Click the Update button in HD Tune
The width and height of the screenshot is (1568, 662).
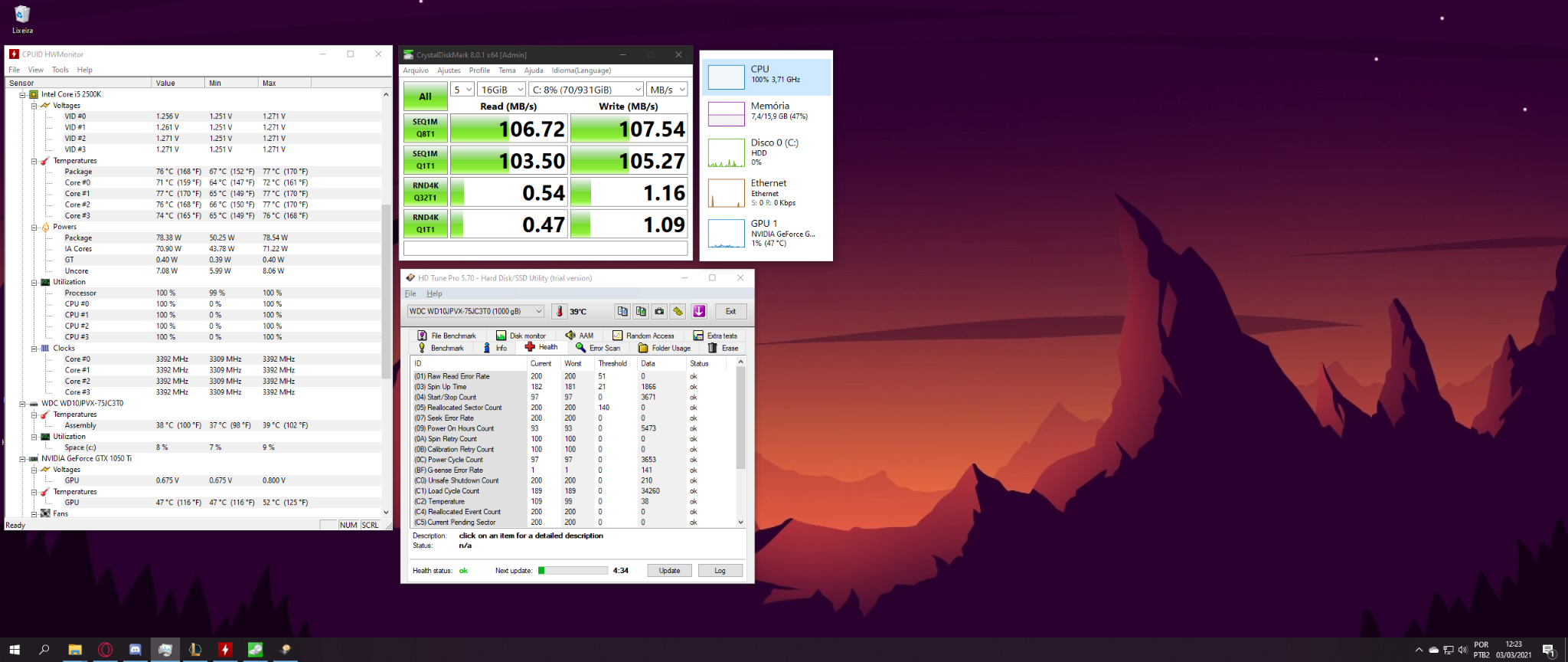pyautogui.click(x=669, y=571)
